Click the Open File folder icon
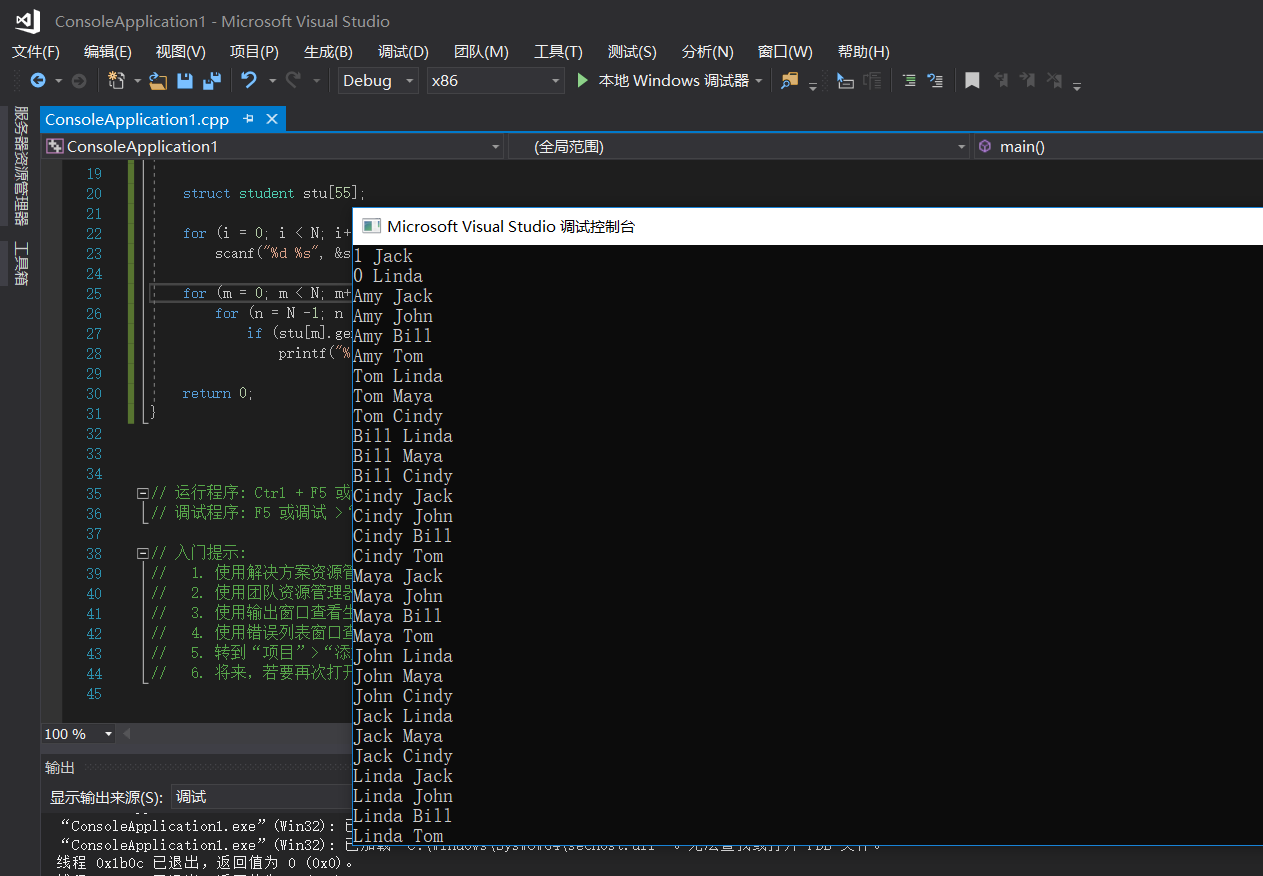This screenshot has height=876, width=1263. [158, 81]
